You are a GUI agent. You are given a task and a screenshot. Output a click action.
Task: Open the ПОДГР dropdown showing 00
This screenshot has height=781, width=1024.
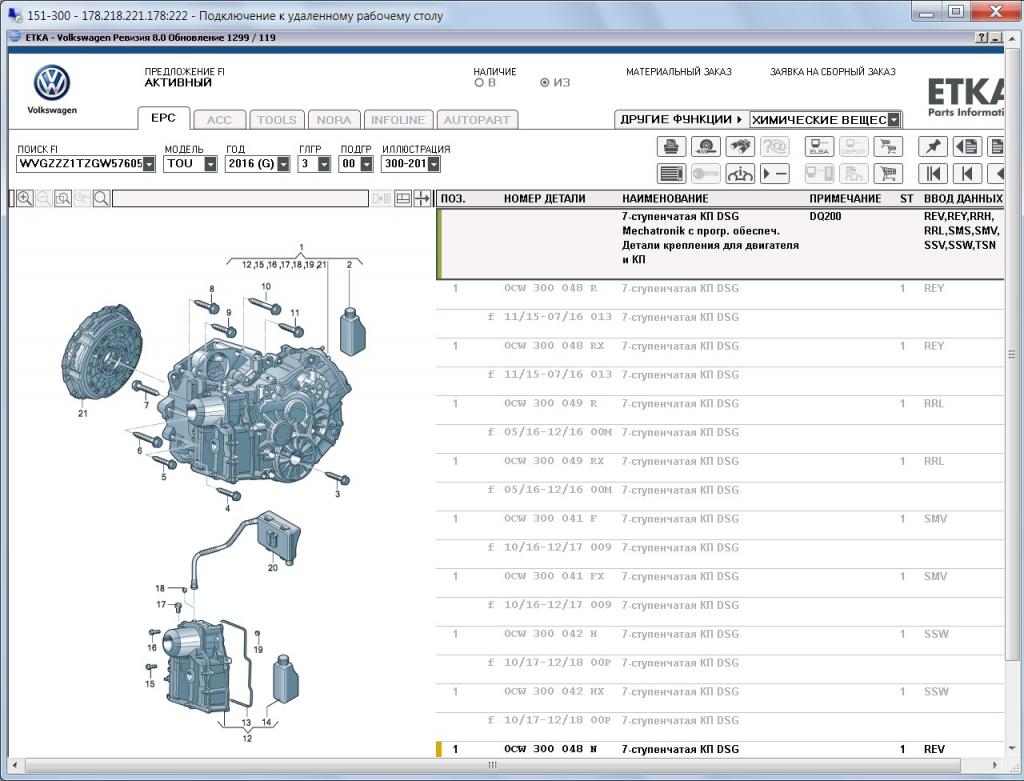coord(366,164)
